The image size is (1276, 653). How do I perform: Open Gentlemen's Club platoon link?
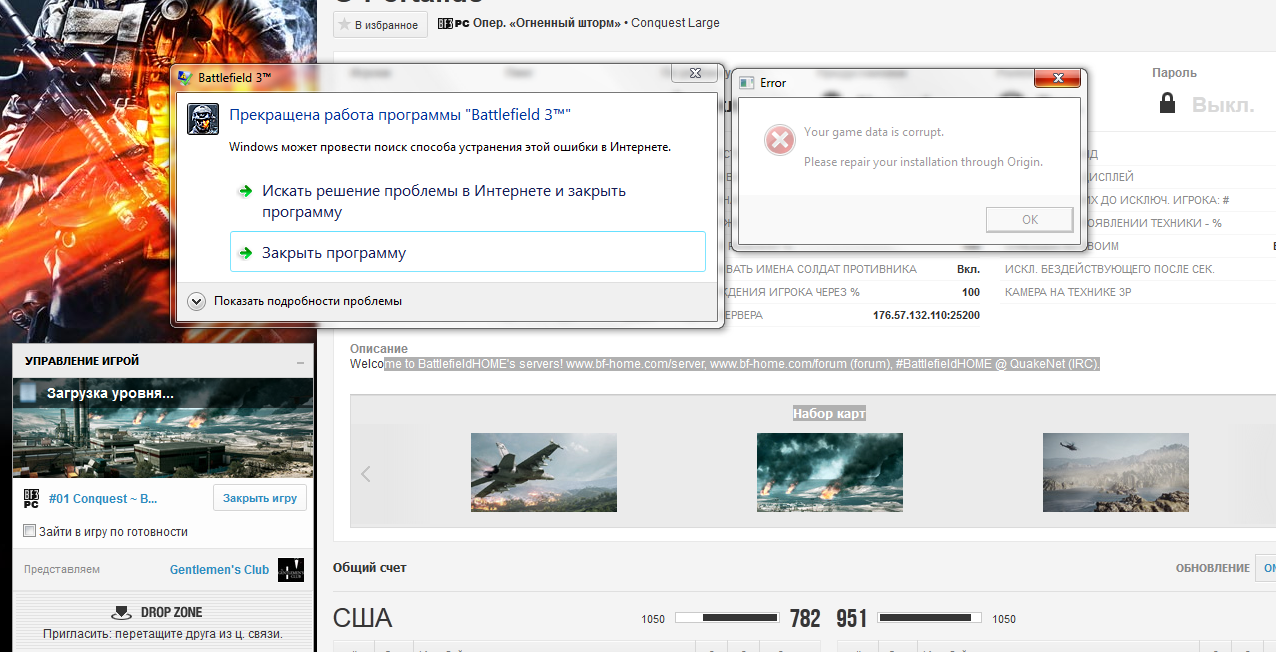pos(219,570)
